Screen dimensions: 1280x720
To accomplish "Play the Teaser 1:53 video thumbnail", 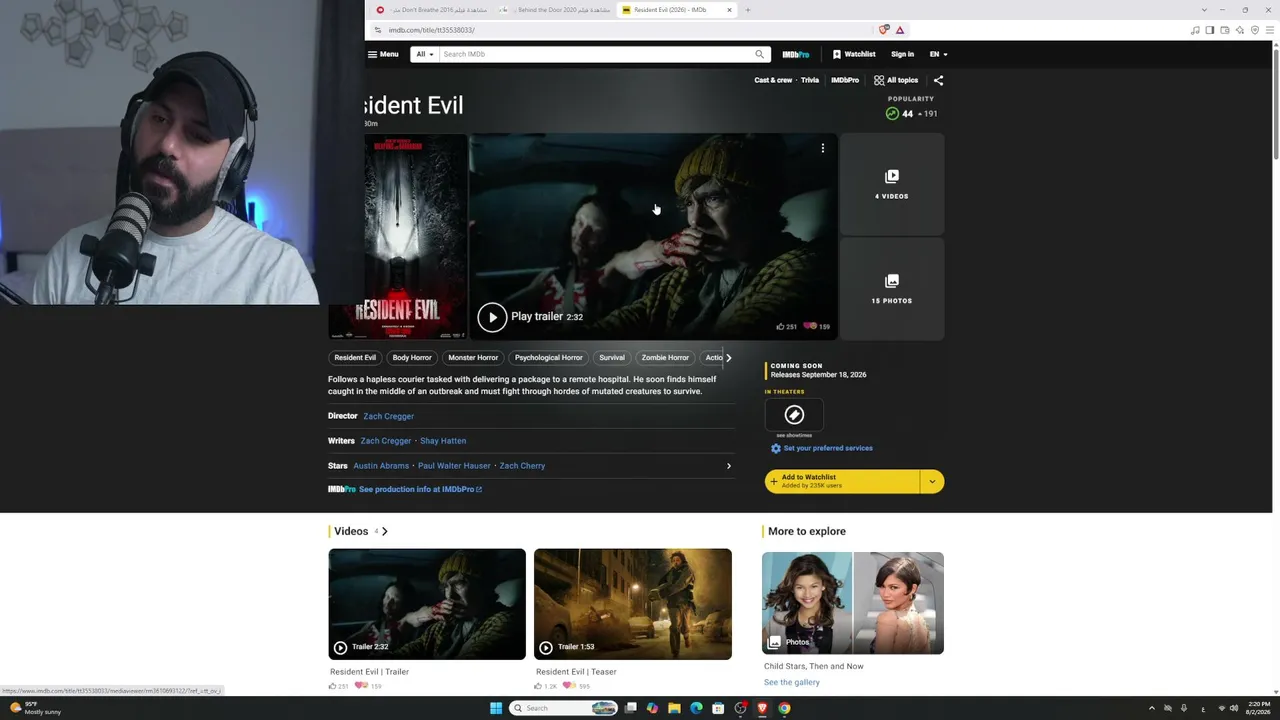I will [x=633, y=604].
